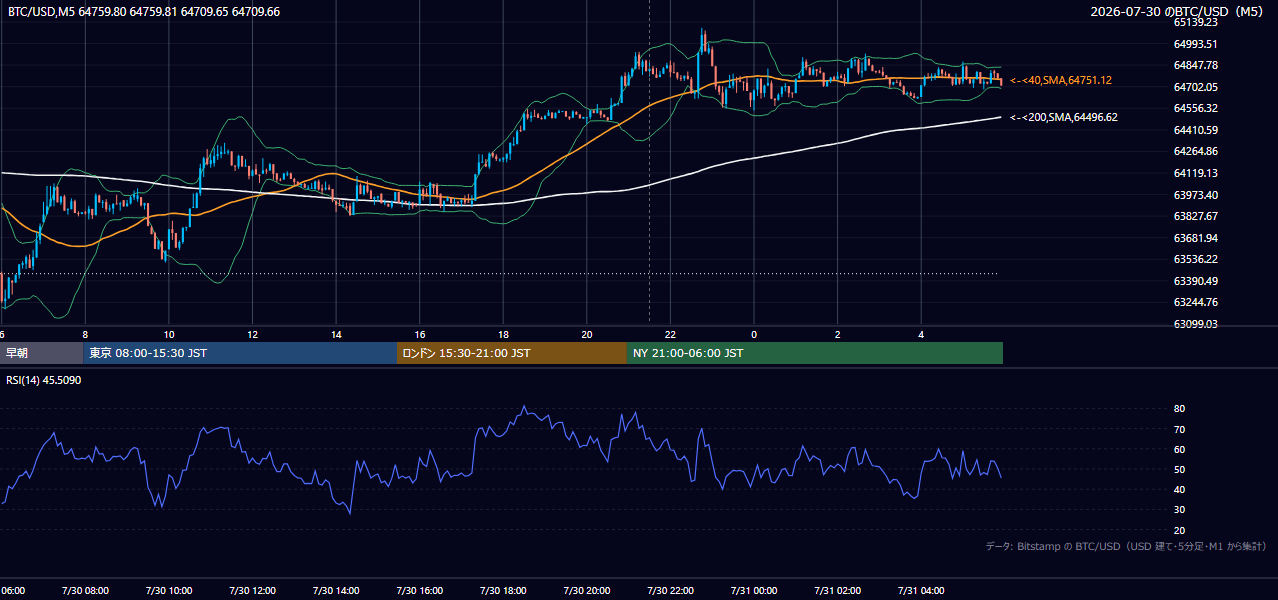Click price axis value 64119.13
This screenshot has width=1278, height=600.
(1196, 173)
